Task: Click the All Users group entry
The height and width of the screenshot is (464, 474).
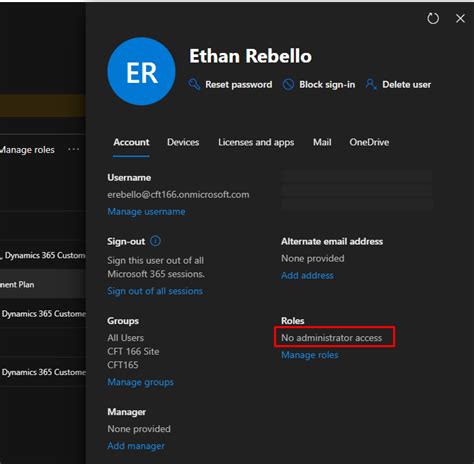Action: click(x=125, y=338)
